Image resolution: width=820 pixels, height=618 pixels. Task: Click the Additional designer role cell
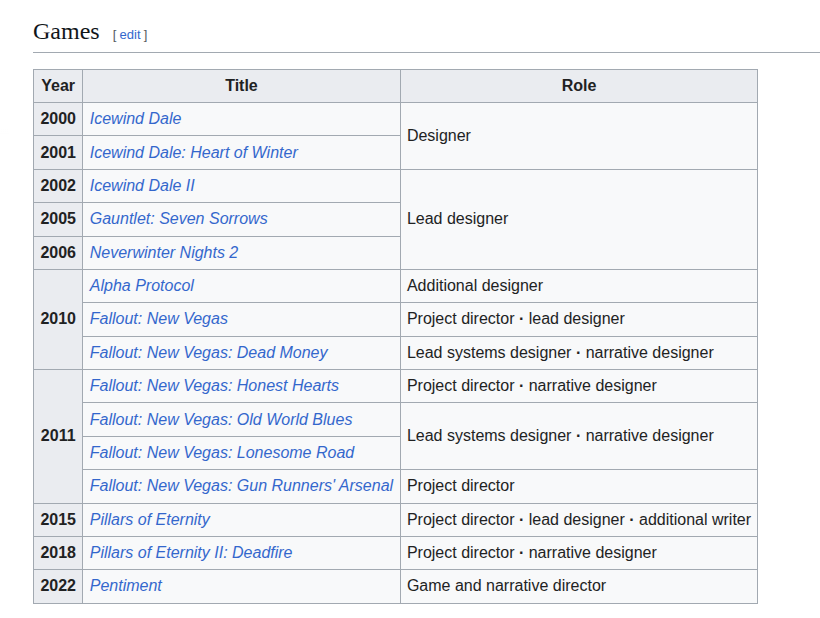(578, 285)
